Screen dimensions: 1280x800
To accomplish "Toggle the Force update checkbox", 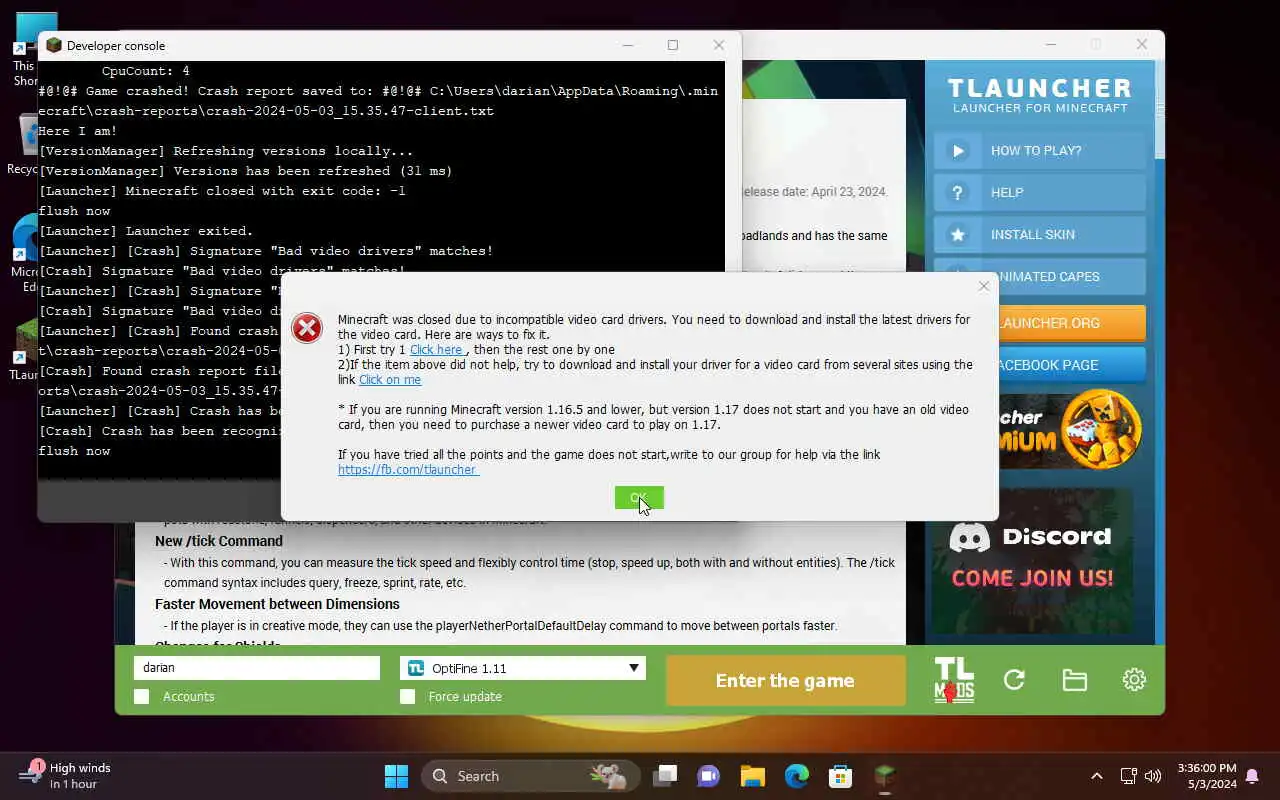I will (x=407, y=697).
